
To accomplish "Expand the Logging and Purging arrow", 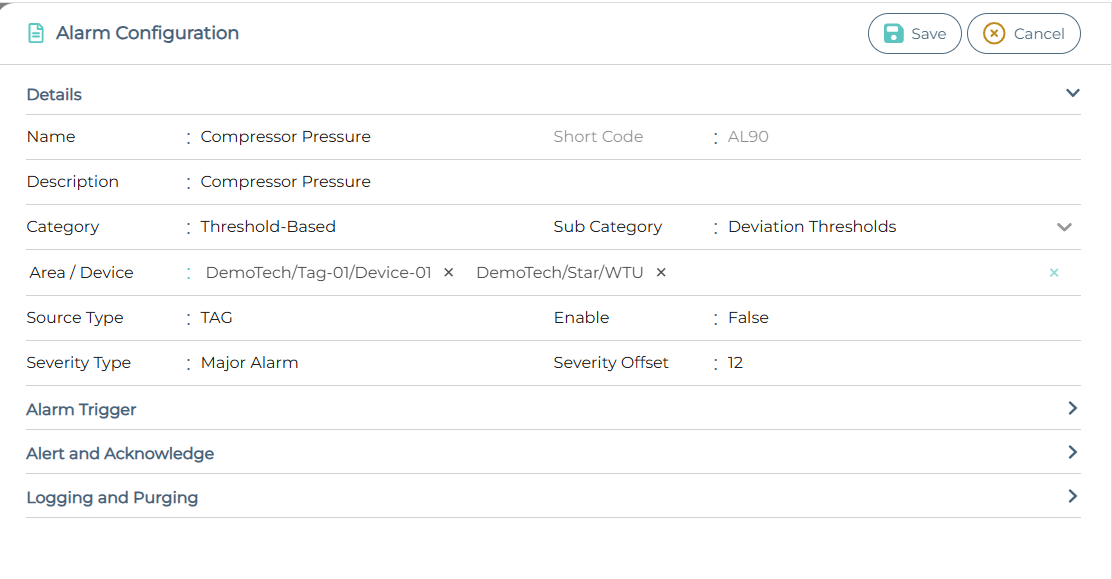I will coord(1072,496).
